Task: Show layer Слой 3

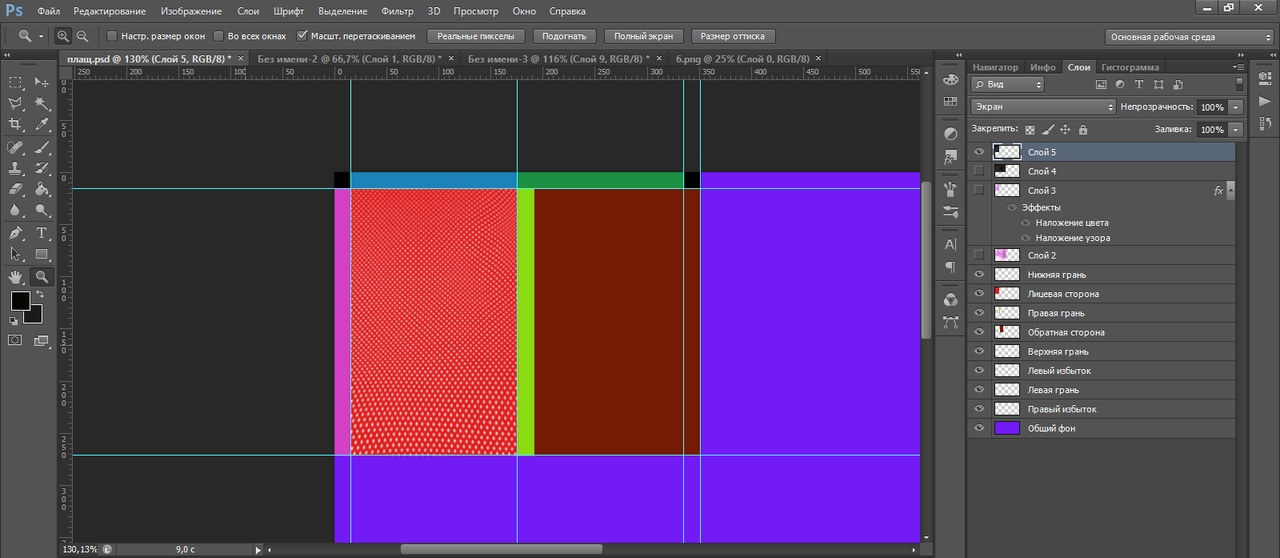Action: (x=979, y=190)
